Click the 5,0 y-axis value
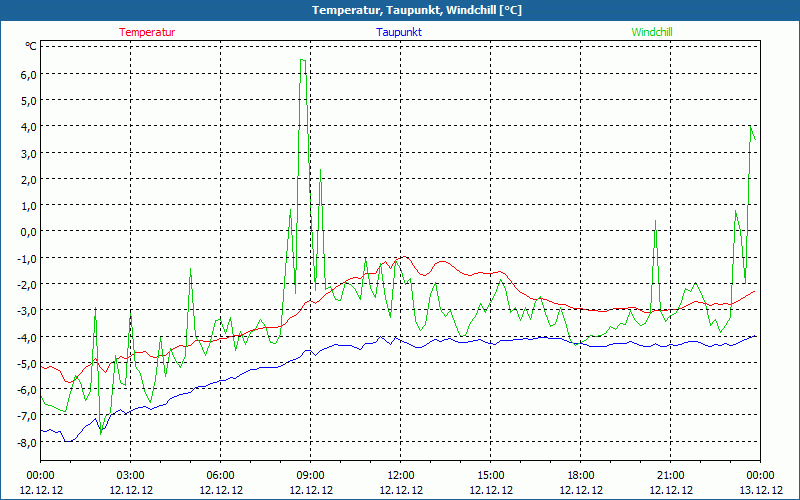The height and width of the screenshot is (500, 800). click(x=28, y=101)
